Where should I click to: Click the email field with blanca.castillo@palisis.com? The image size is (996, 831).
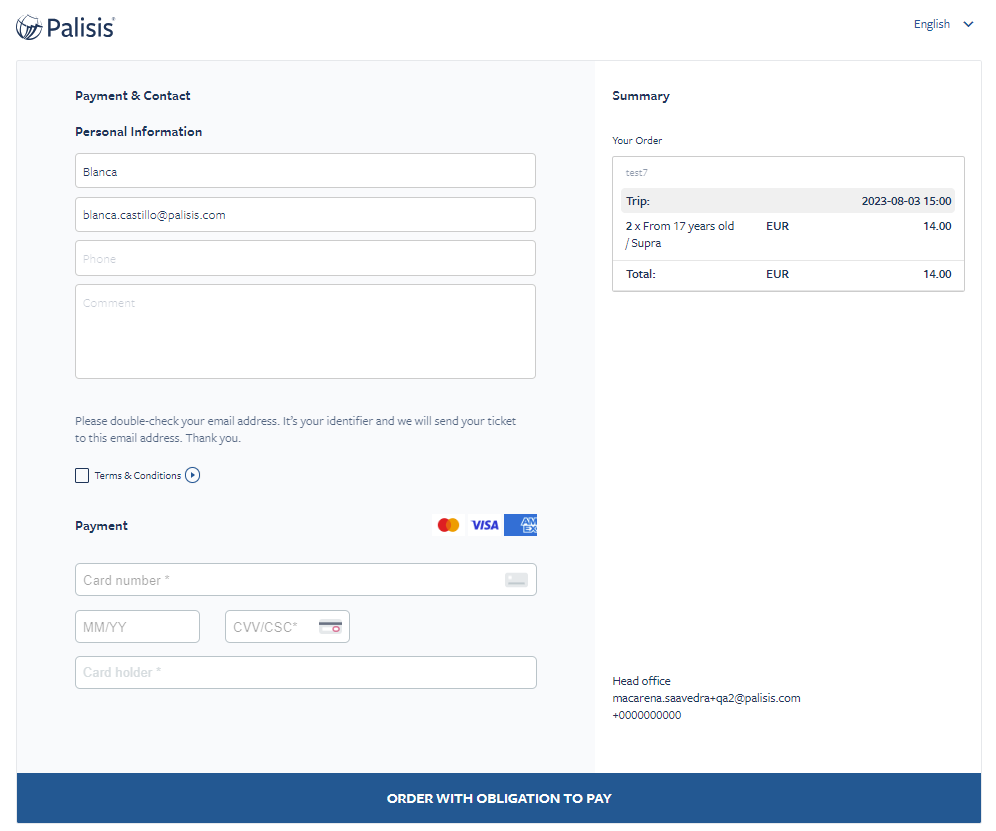pyautogui.click(x=305, y=215)
